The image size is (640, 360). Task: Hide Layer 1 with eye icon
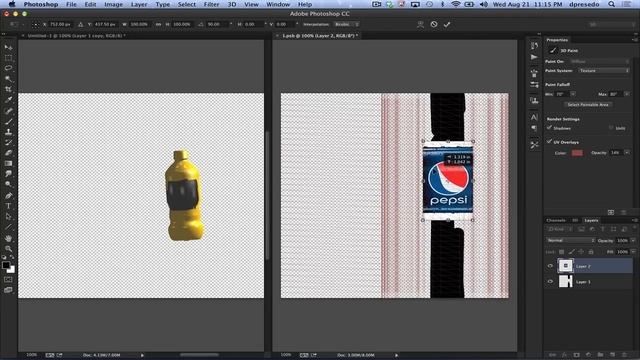pyautogui.click(x=550, y=282)
